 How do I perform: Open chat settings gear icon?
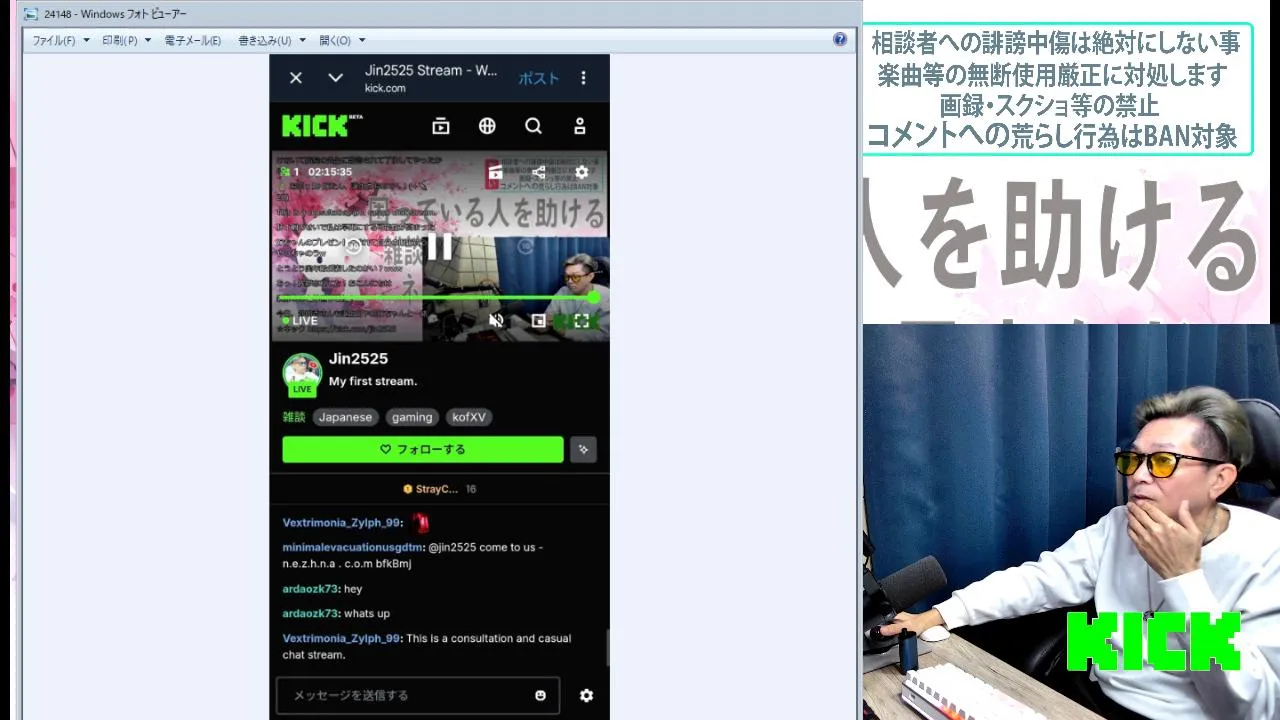[586, 695]
